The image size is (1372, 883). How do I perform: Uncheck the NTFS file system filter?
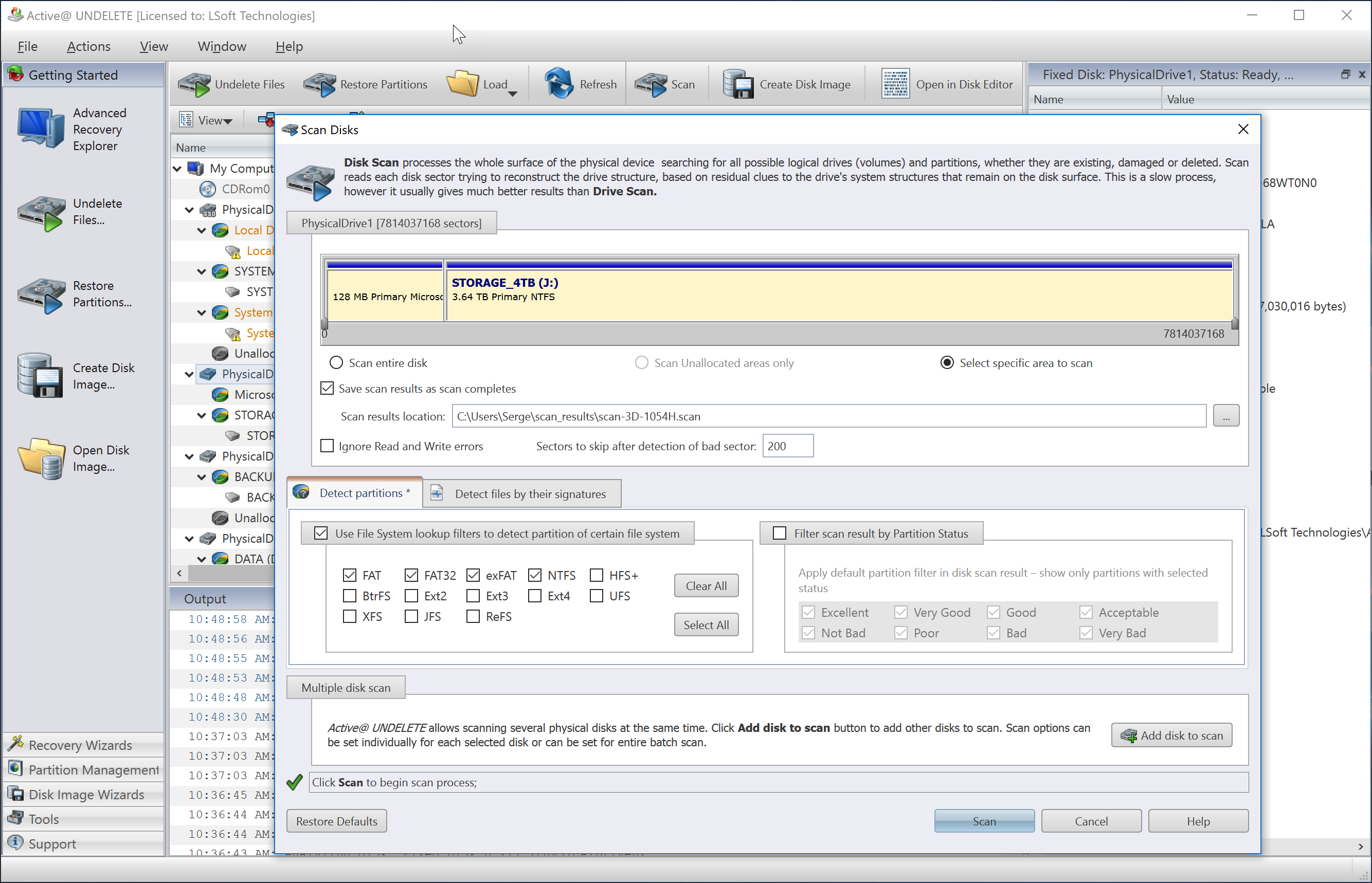[x=536, y=574]
